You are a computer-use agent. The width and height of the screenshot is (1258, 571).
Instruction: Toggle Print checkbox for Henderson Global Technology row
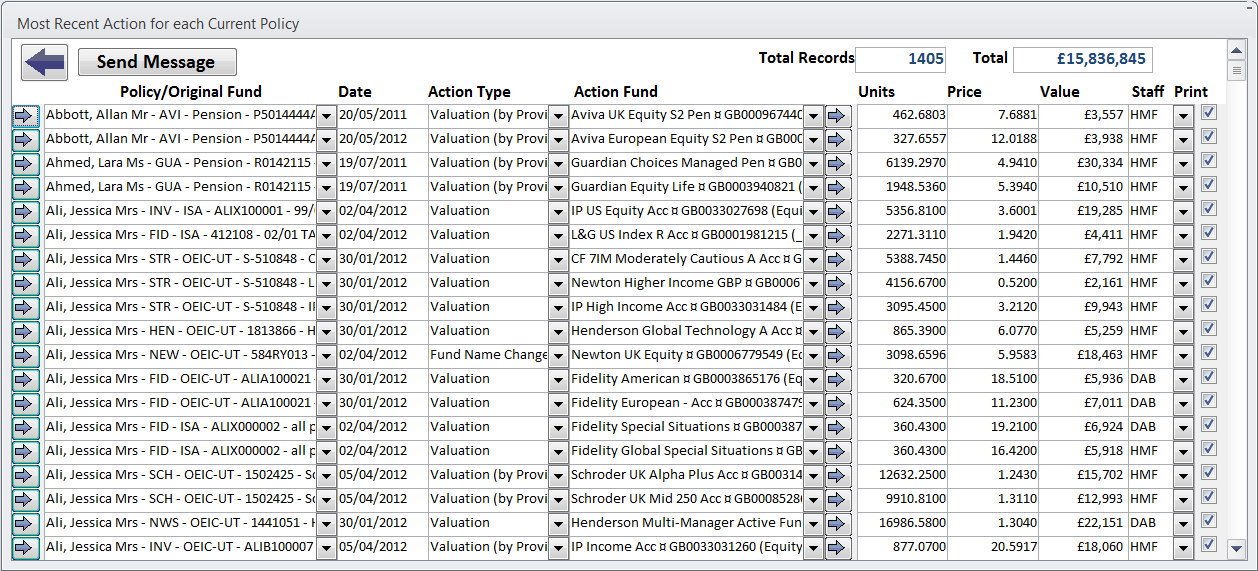(1208, 329)
